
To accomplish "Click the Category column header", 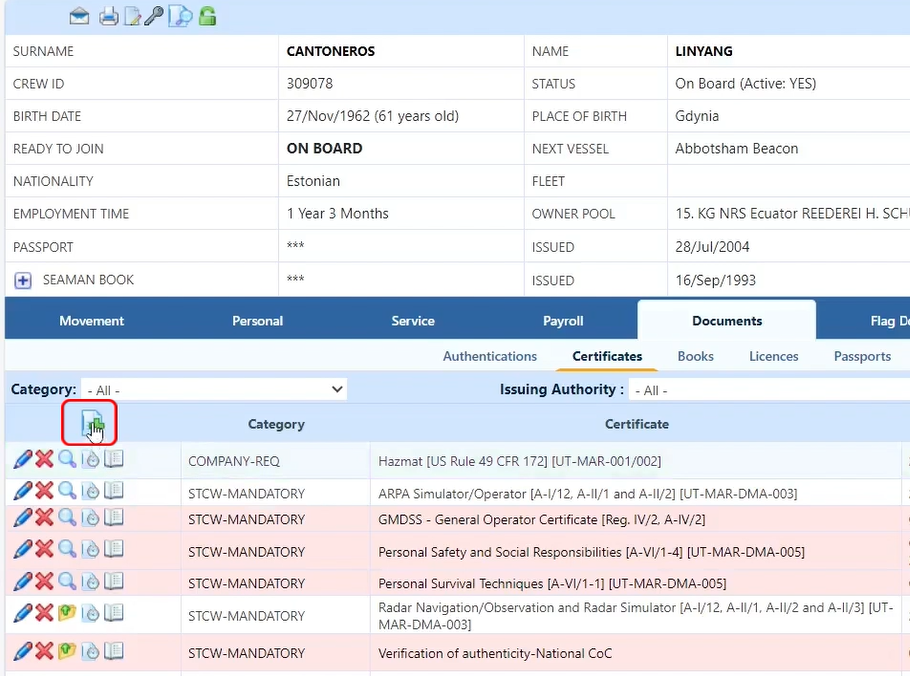I will (x=276, y=424).
